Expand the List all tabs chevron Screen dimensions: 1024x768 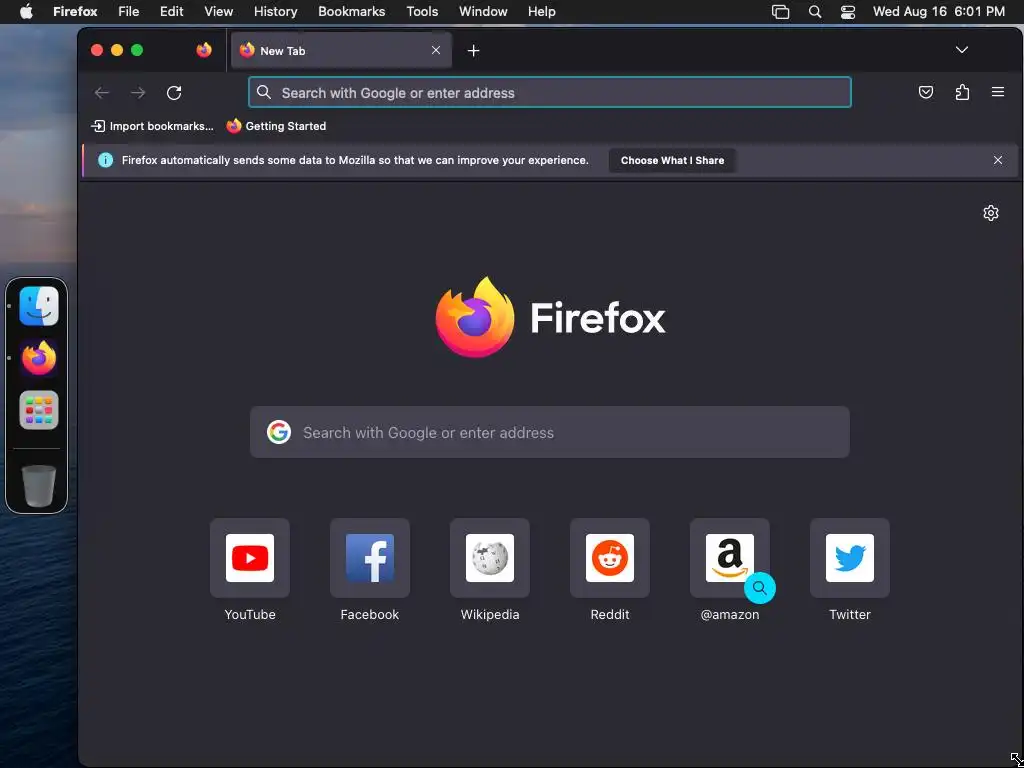961,50
